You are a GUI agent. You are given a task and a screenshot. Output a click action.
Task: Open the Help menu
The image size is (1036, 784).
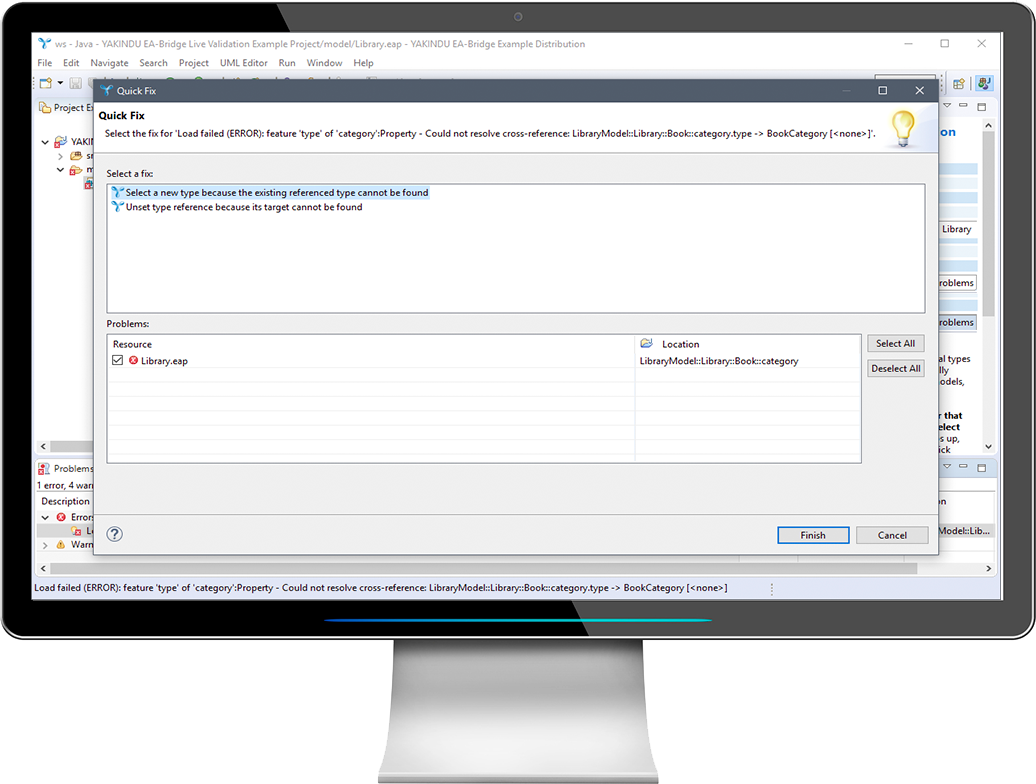(363, 63)
